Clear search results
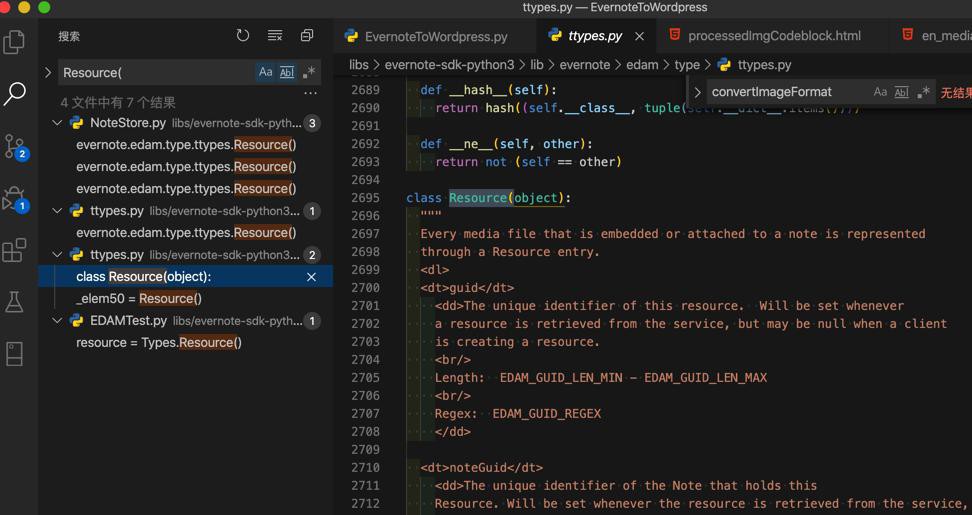The height and width of the screenshot is (515, 972). pyautogui.click(x=275, y=35)
